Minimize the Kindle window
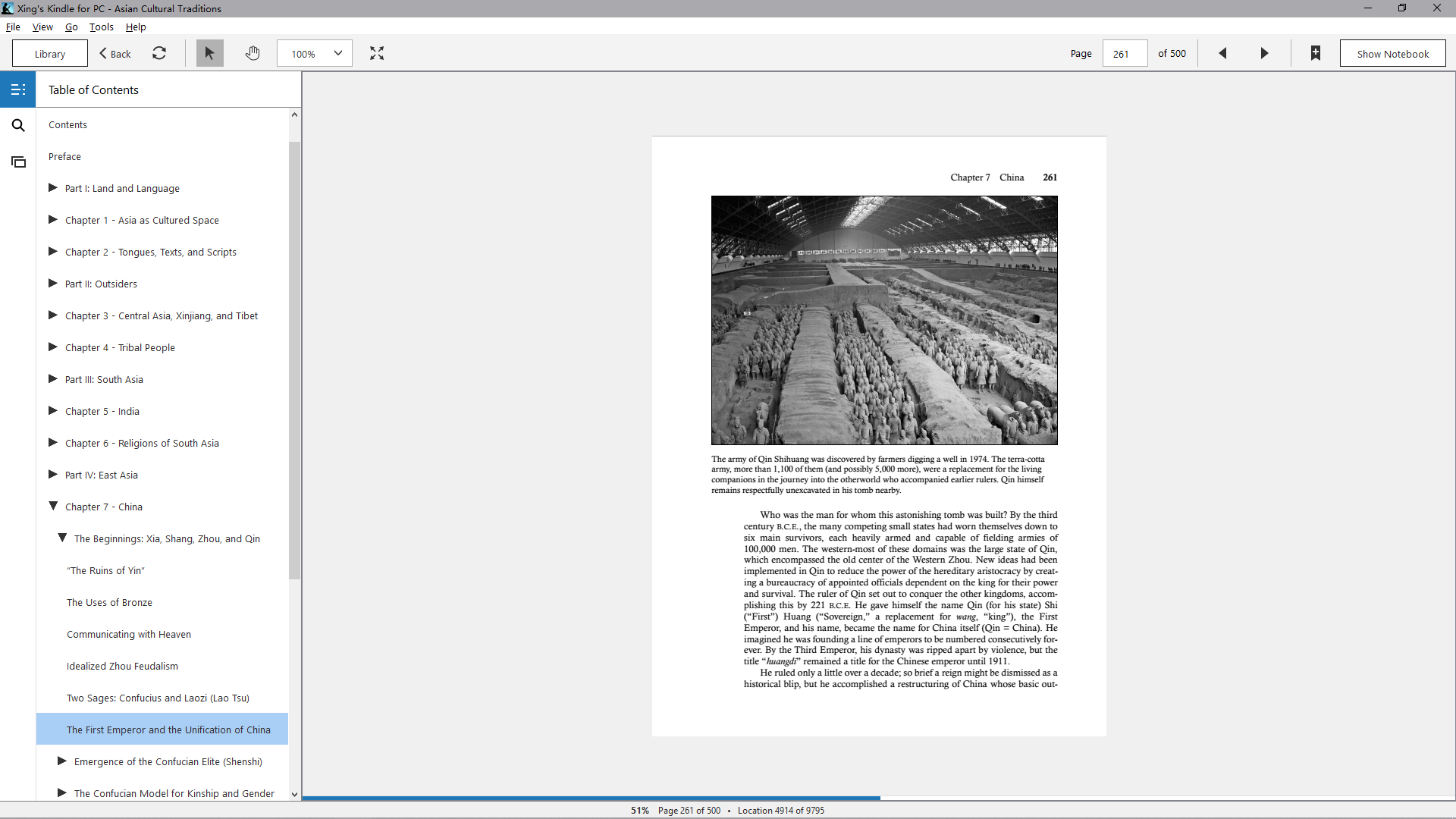 coord(1368,8)
